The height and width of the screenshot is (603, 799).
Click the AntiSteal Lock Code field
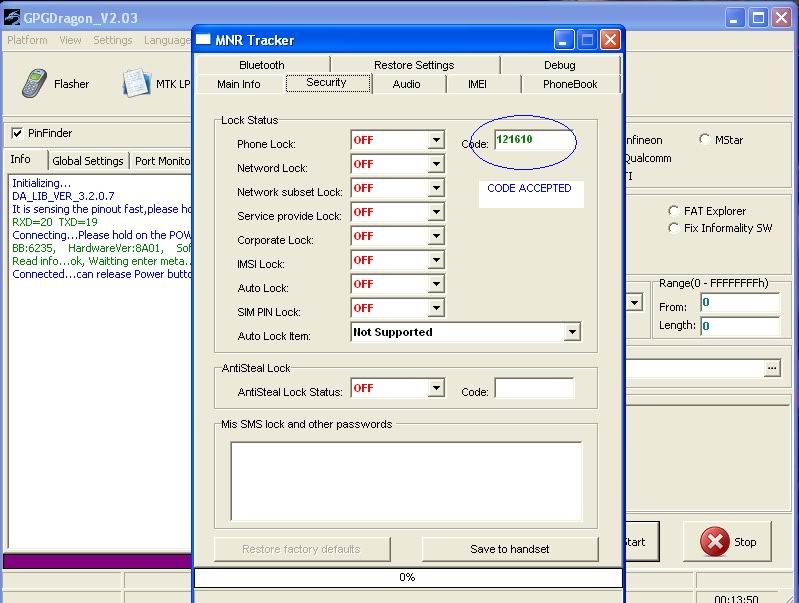pyautogui.click(x=534, y=388)
